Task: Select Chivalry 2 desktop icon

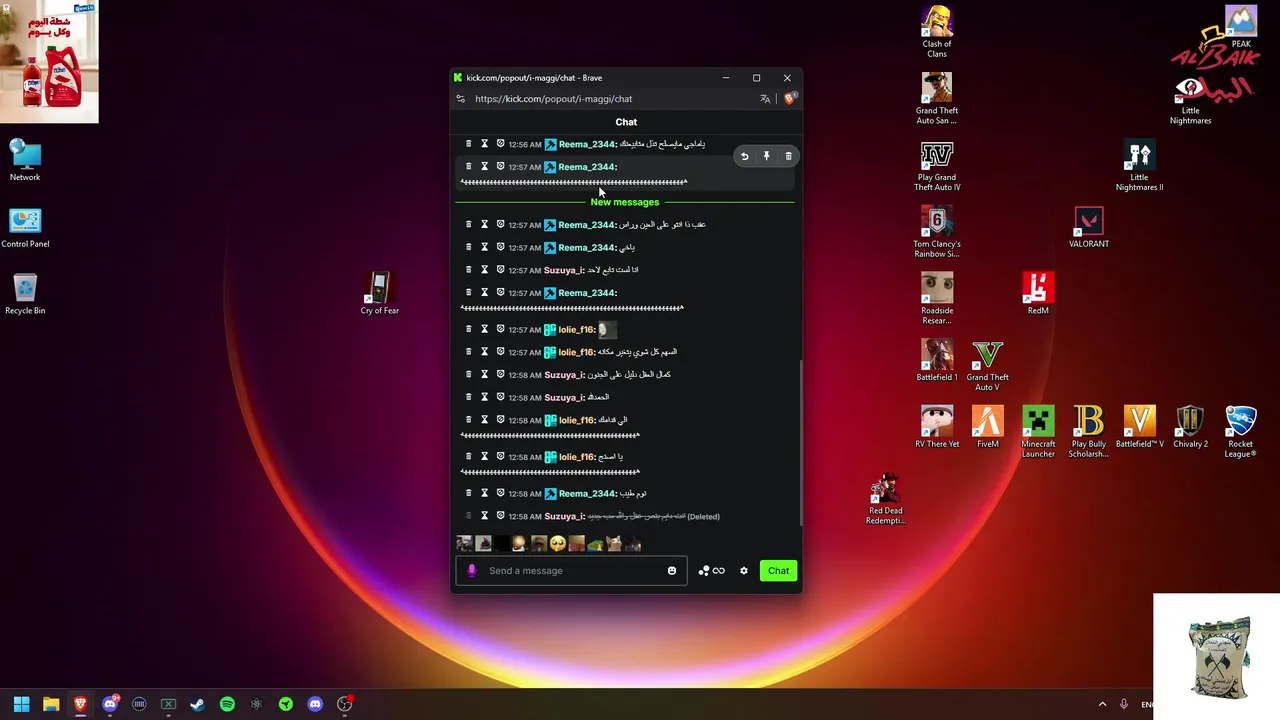Action: click(1190, 427)
